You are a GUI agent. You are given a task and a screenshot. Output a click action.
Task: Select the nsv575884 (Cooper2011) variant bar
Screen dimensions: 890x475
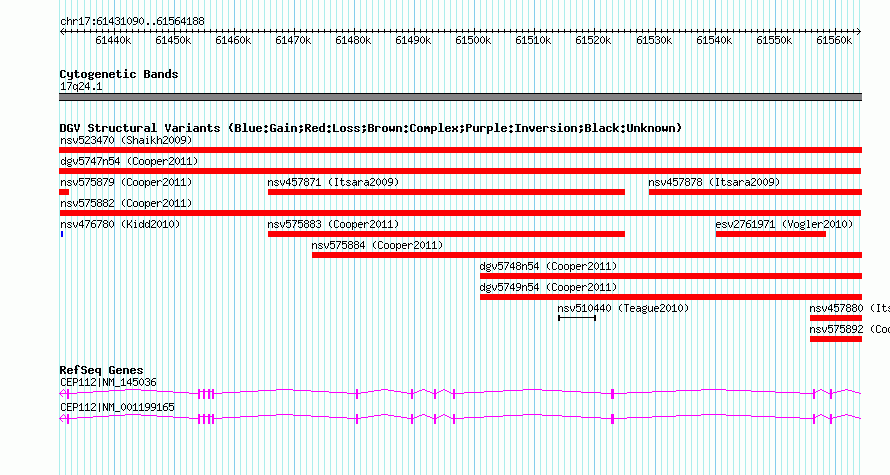pyautogui.click(x=587, y=255)
